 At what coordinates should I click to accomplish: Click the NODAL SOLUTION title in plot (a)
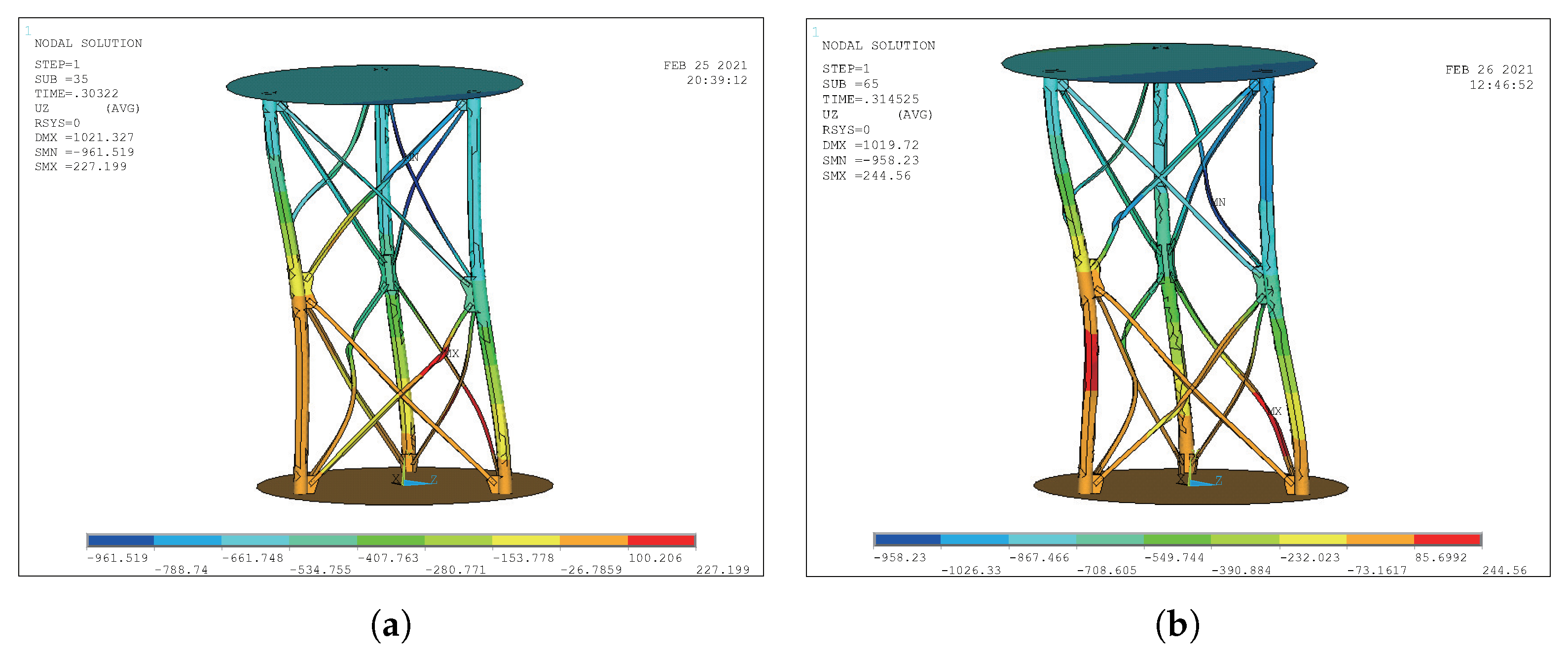click(88, 43)
